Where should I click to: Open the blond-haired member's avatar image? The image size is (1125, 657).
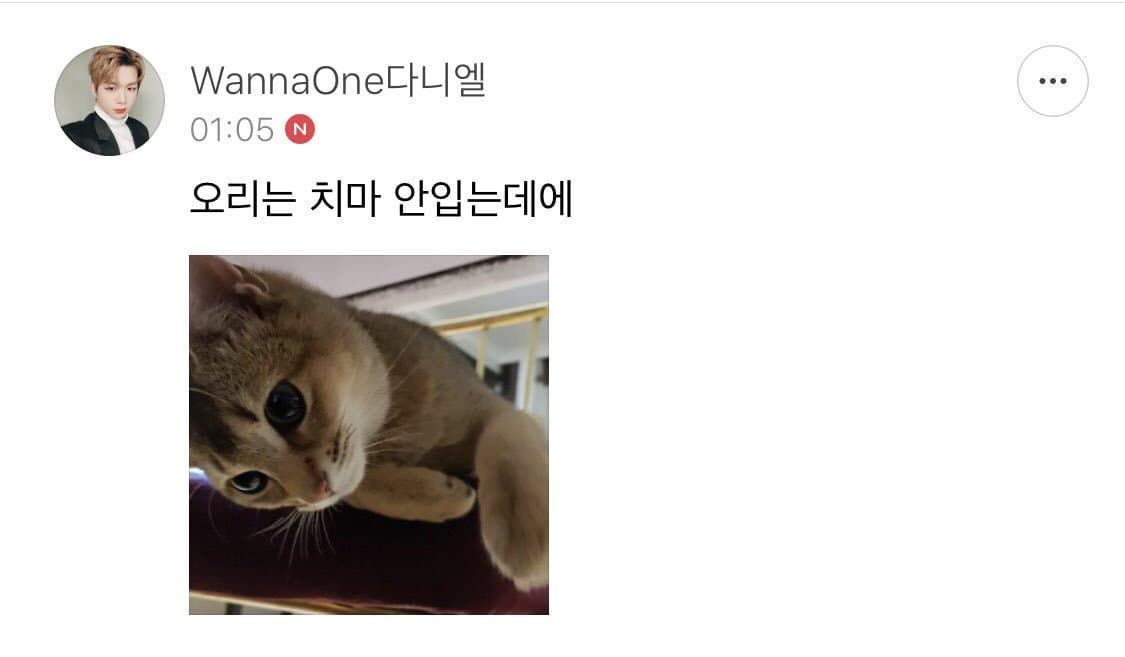pos(109,100)
